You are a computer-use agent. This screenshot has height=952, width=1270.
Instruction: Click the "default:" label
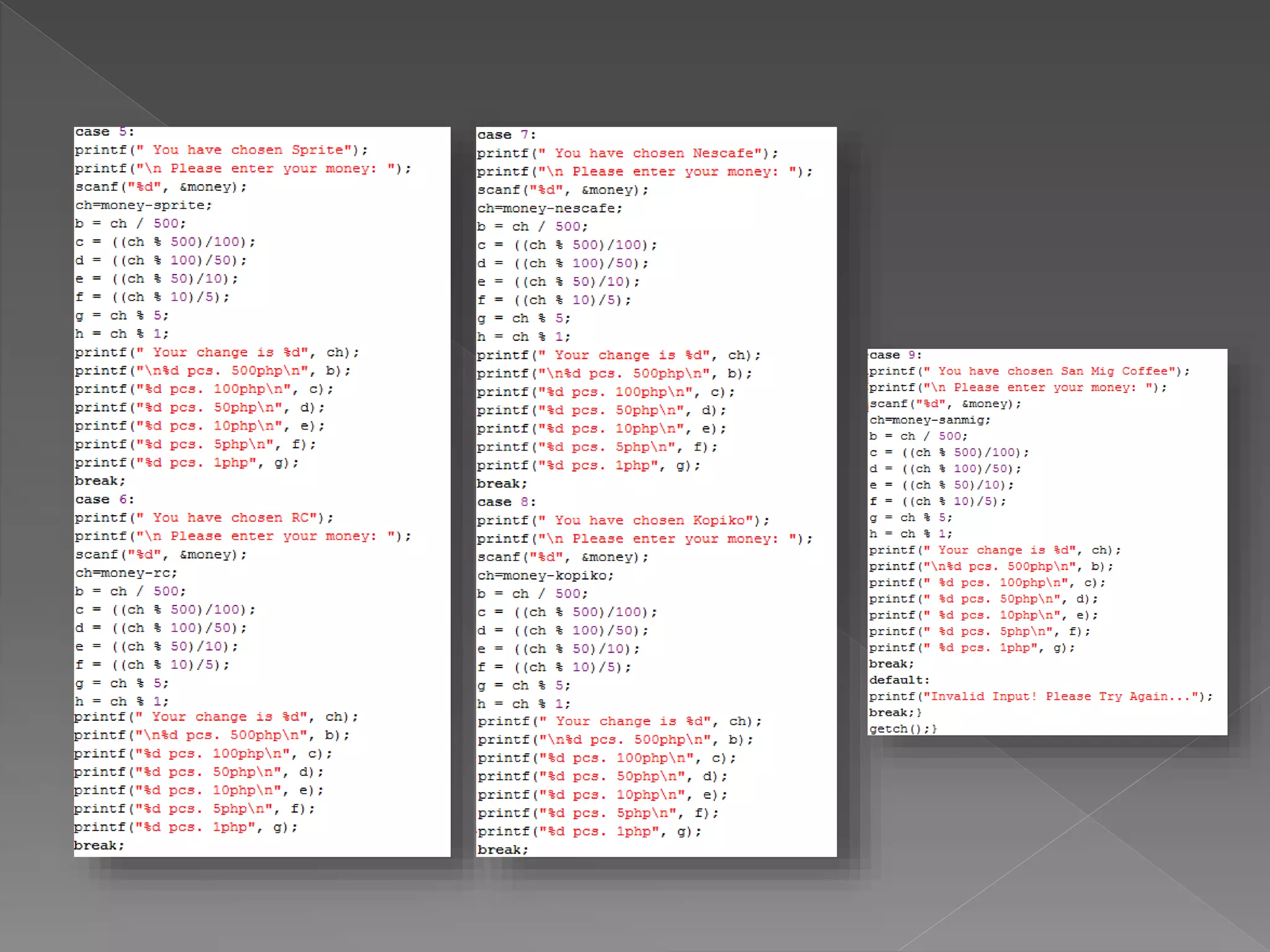(899, 680)
